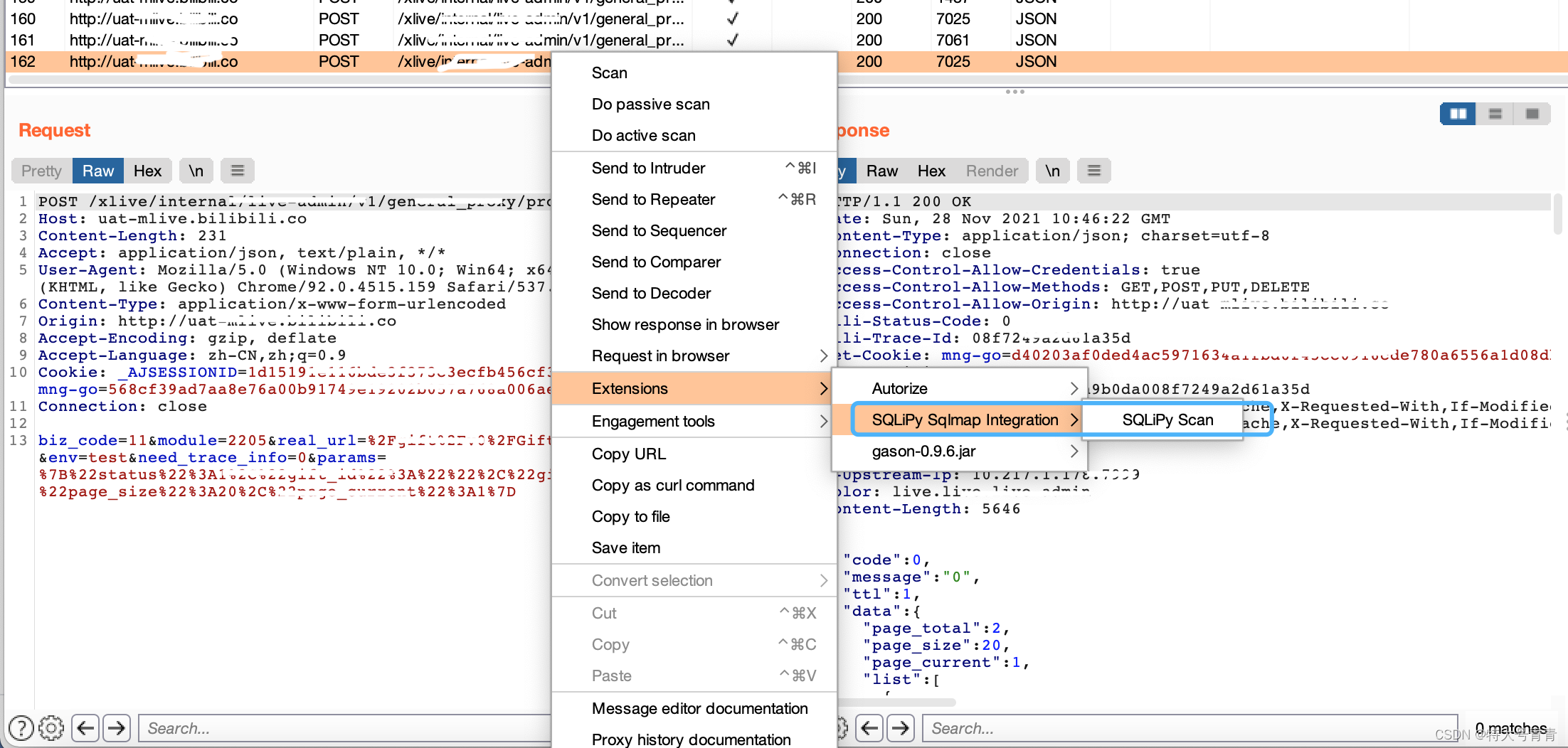Choose Scan from the context menu
This screenshot has height=748, width=1568.
pos(694,73)
